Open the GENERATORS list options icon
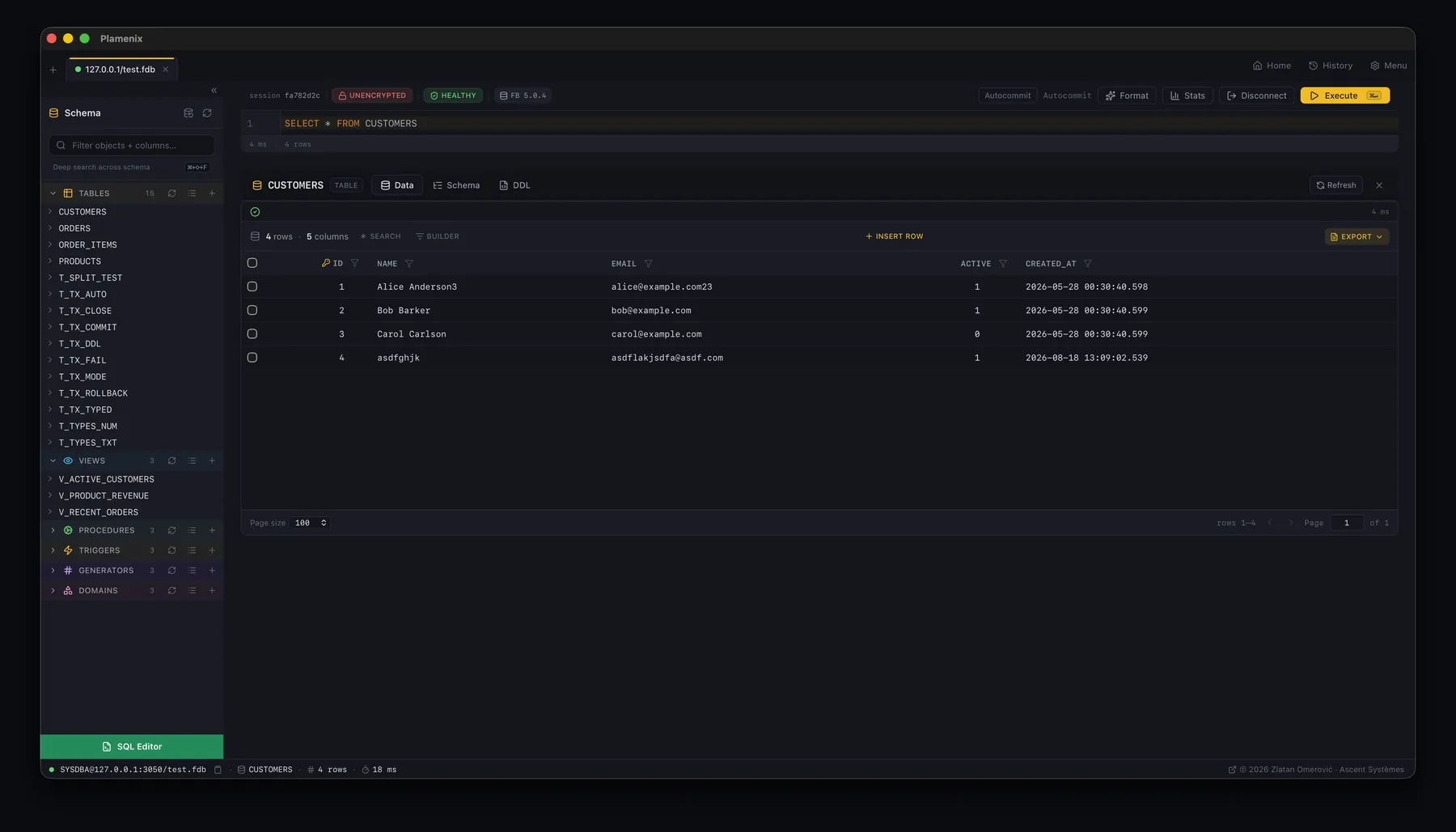The height and width of the screenshot is (832, 1456). click(192, 571)
